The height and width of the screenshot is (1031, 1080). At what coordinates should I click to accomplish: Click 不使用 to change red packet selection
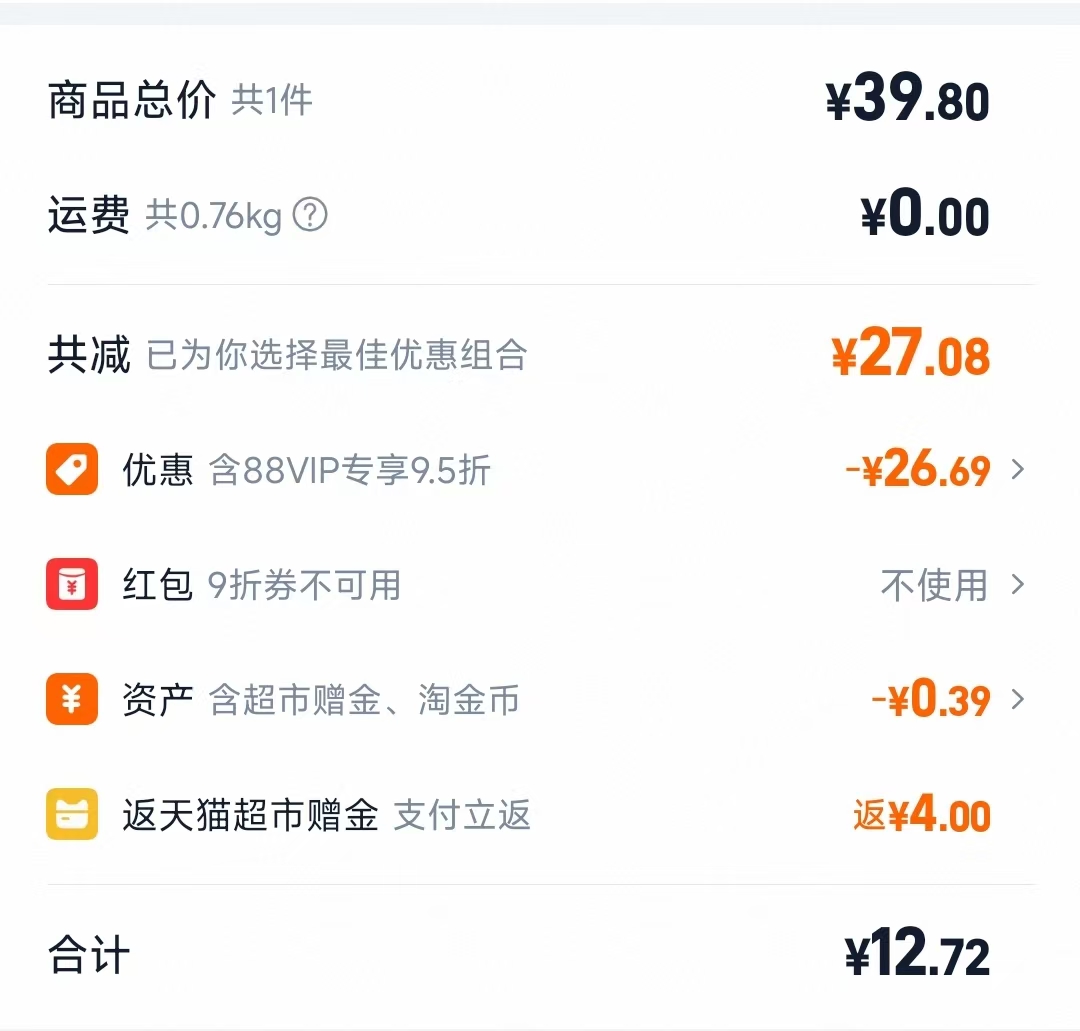[x=932, y=587]
